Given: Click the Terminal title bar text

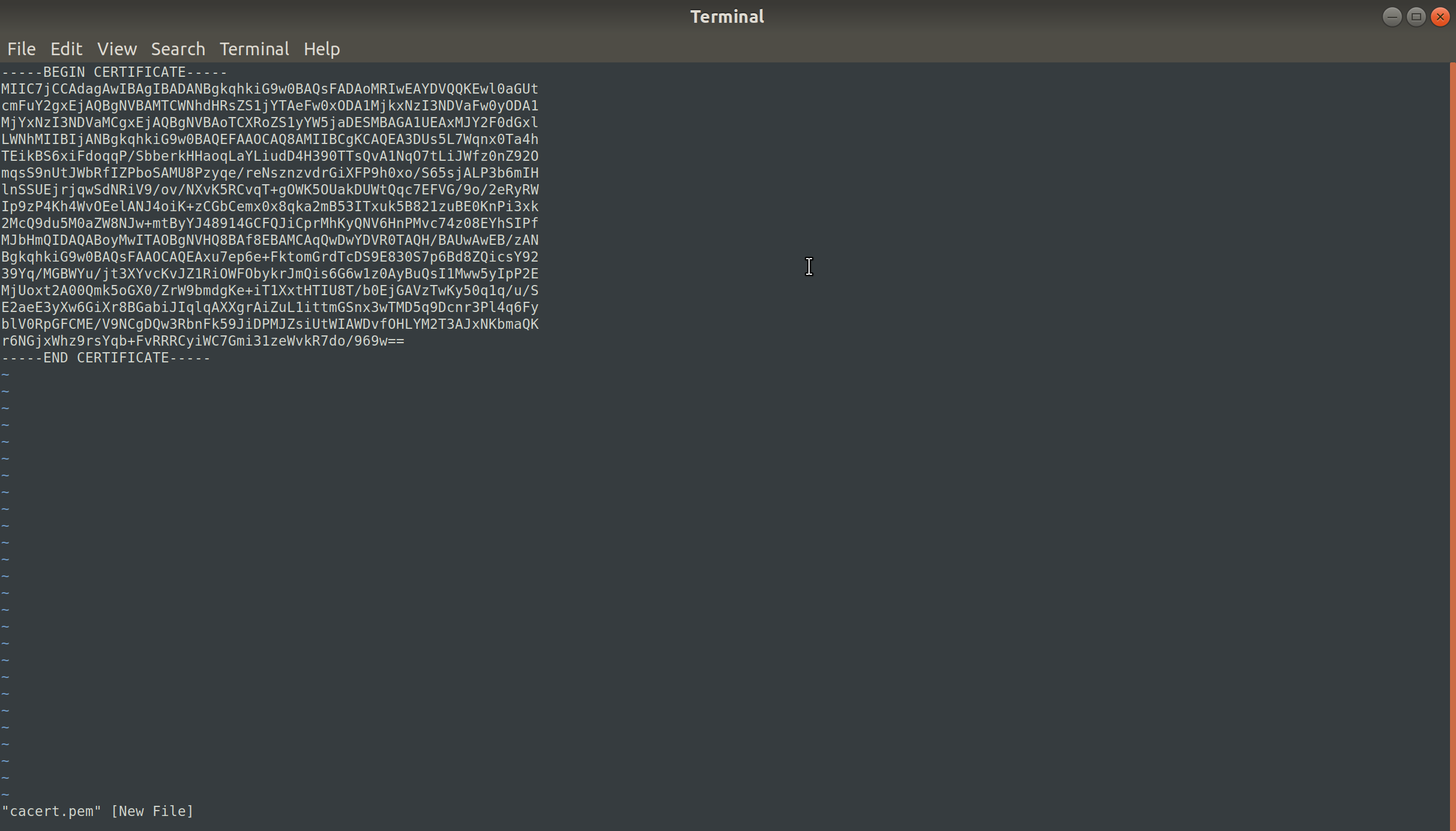Looking at the screenshot, I should [727, 17].
